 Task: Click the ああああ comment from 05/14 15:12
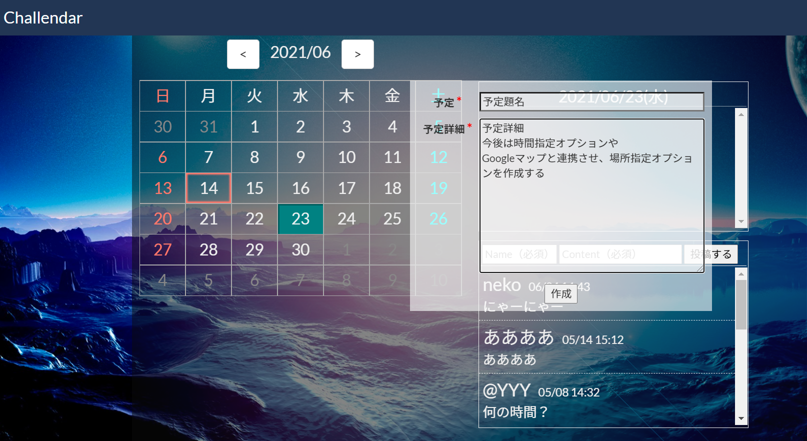[607, 347]
